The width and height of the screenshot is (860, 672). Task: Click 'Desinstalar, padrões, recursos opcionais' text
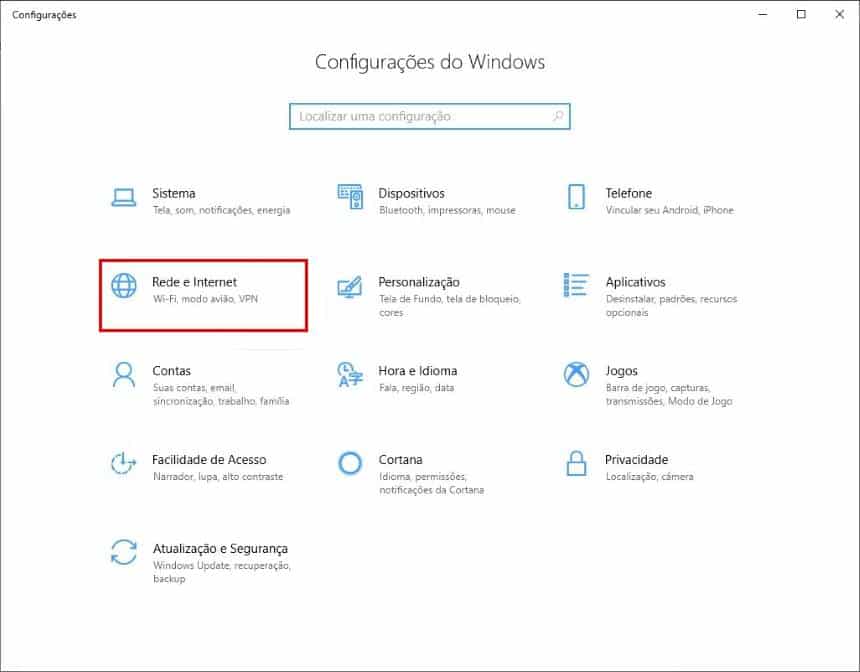pyautogui.click(x=671, y=306)
